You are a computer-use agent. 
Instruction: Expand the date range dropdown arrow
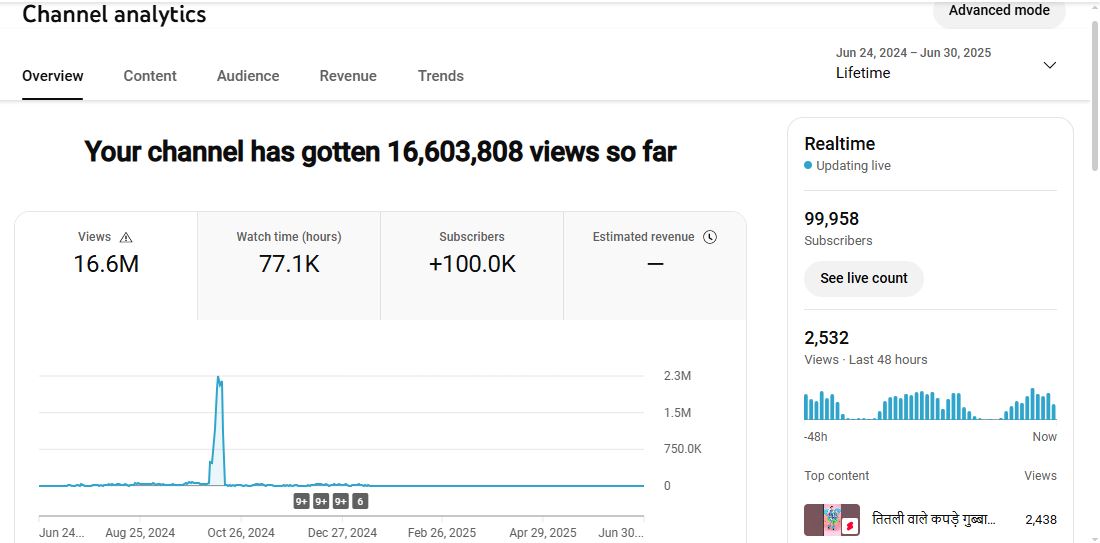tap(1049, 65)
